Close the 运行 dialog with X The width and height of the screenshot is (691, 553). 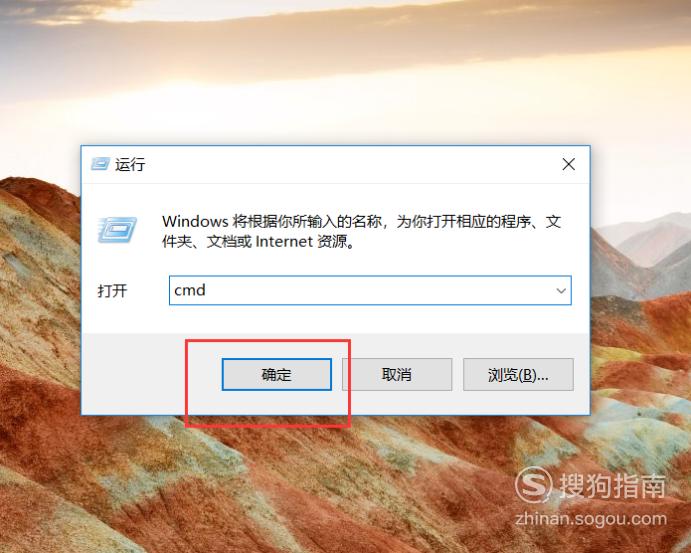pos(568,164)
